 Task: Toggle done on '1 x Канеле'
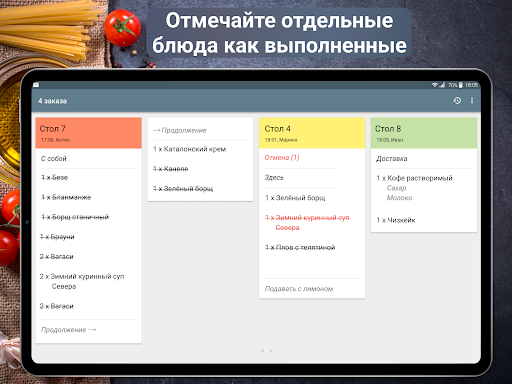(x=170, y=169)
